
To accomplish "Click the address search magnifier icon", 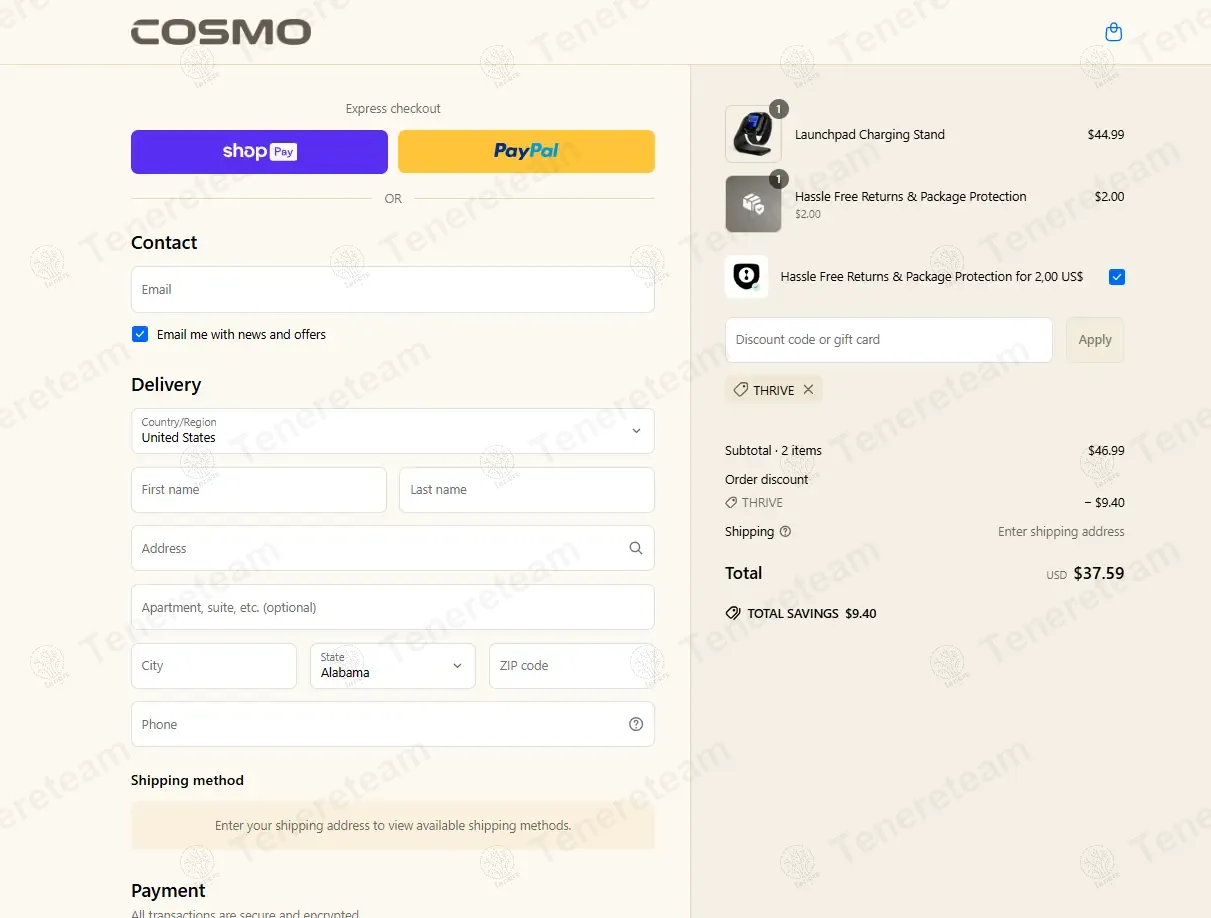I will [636, 548].
